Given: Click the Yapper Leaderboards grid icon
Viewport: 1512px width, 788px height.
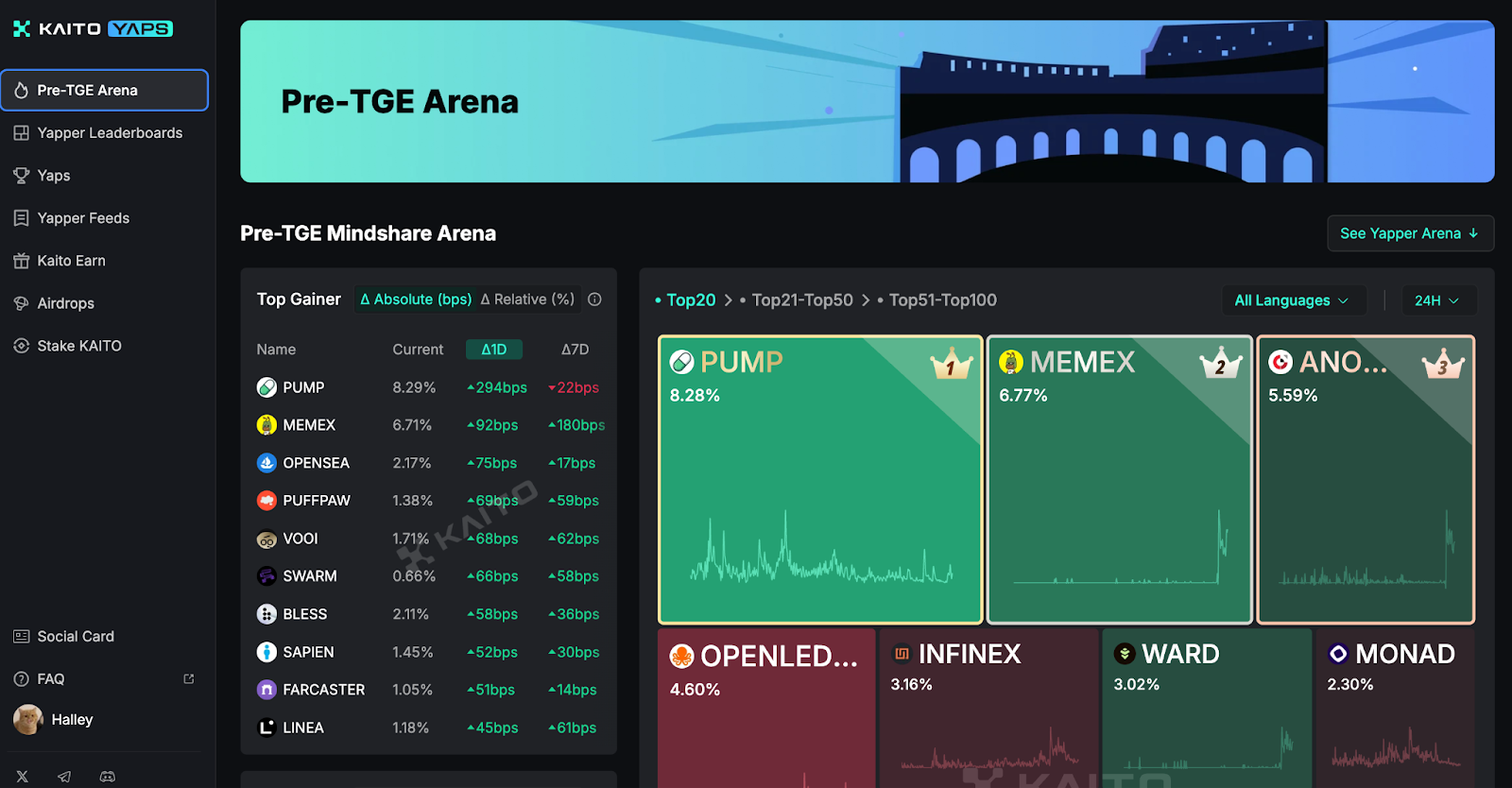Looking at the screenshot, I should point(21,133).
